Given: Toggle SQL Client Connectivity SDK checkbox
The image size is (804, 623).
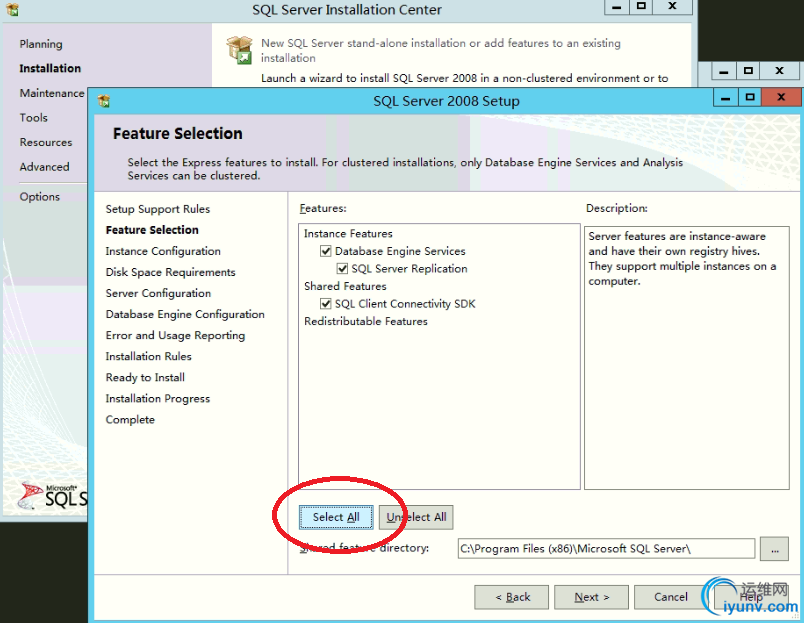Looking at the screenshot, I should 326,304.
